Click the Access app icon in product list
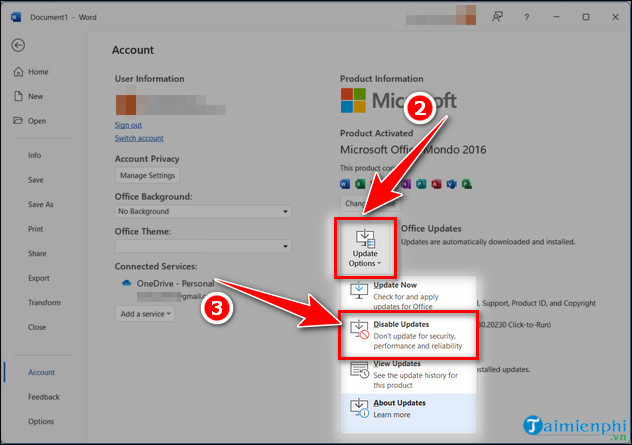The width and height of the screenshot is (632, 445). click(436, 184)
